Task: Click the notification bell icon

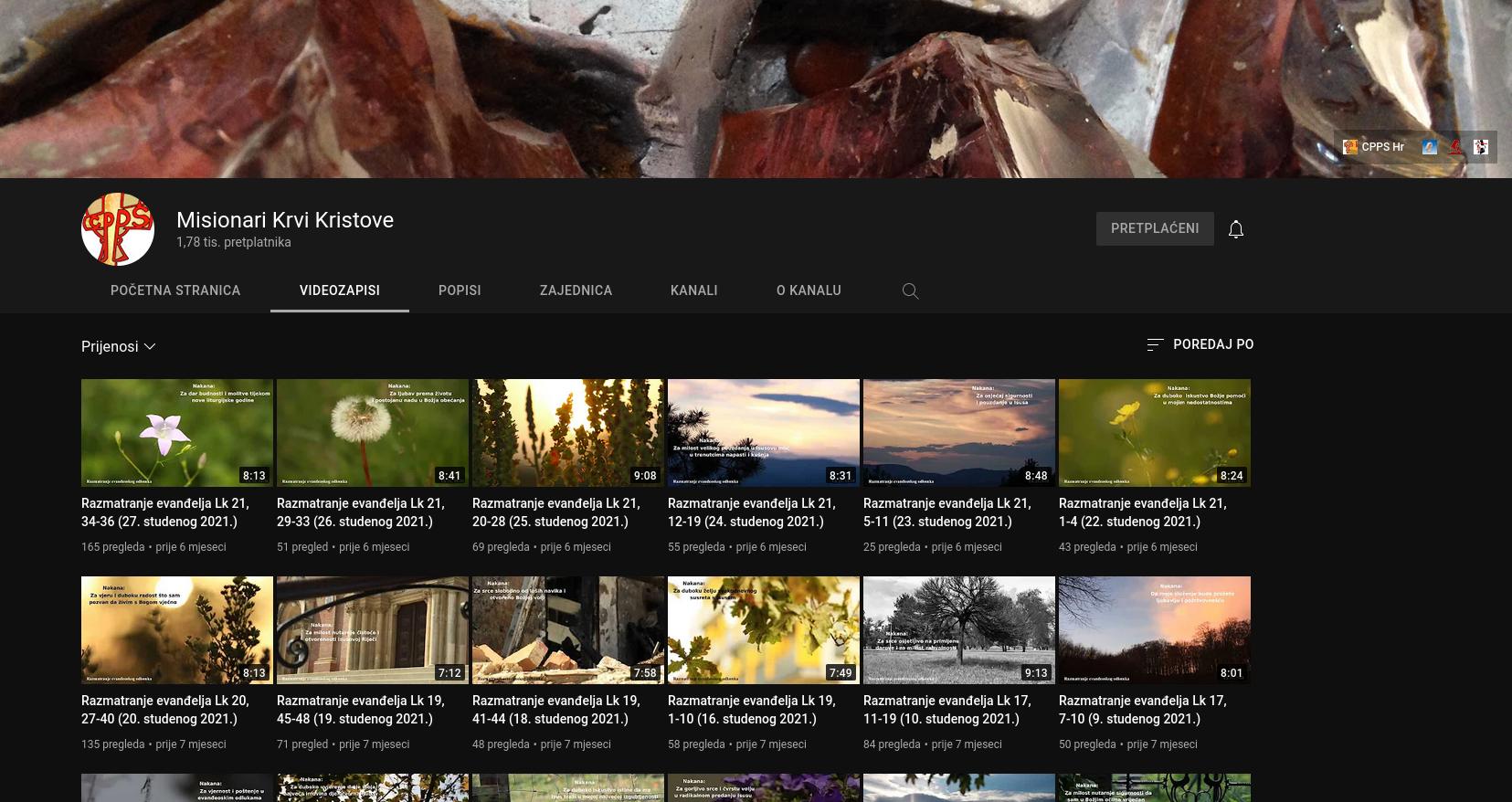Action: [x=1236, y=229]
